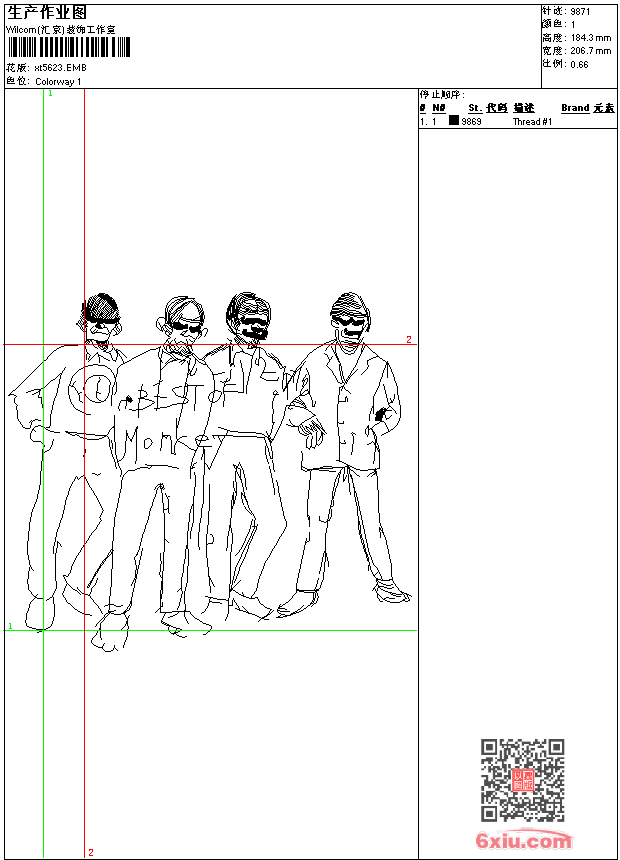Click the black thread color swatch
The height and width of the screenshot is (860, 620).
(454, 120)
